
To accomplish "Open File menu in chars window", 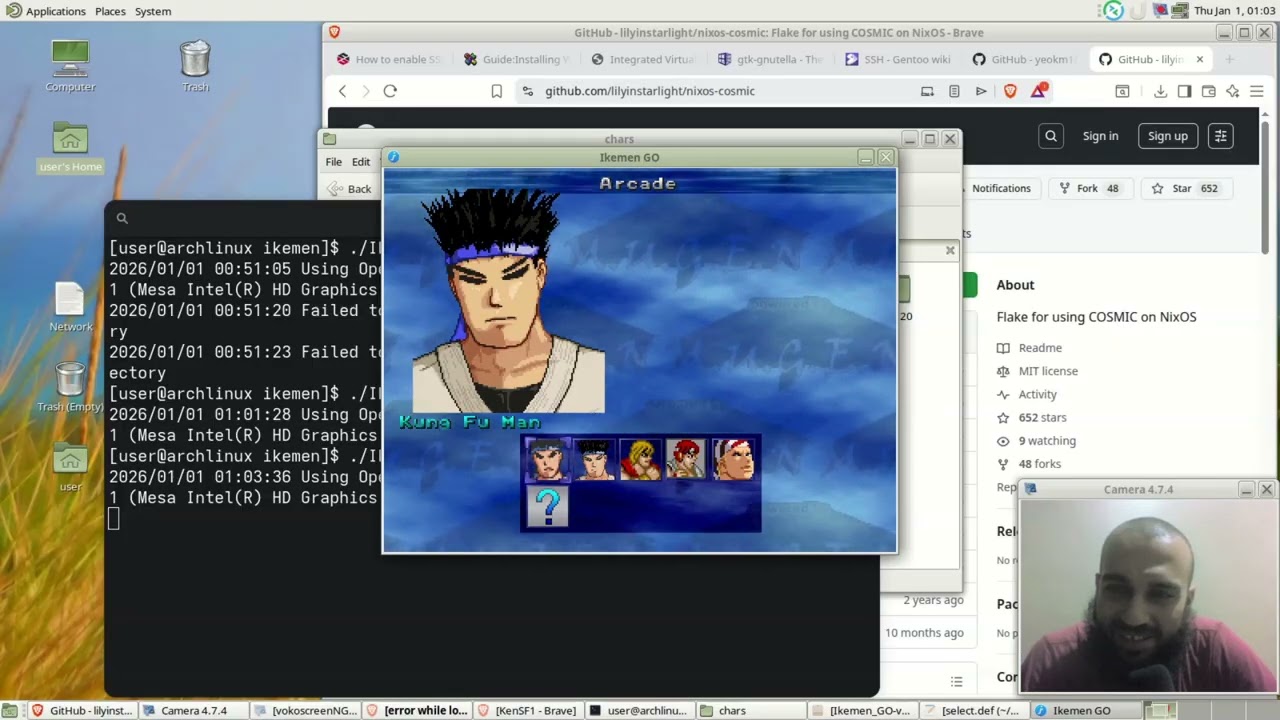I will tap(333, 162).
